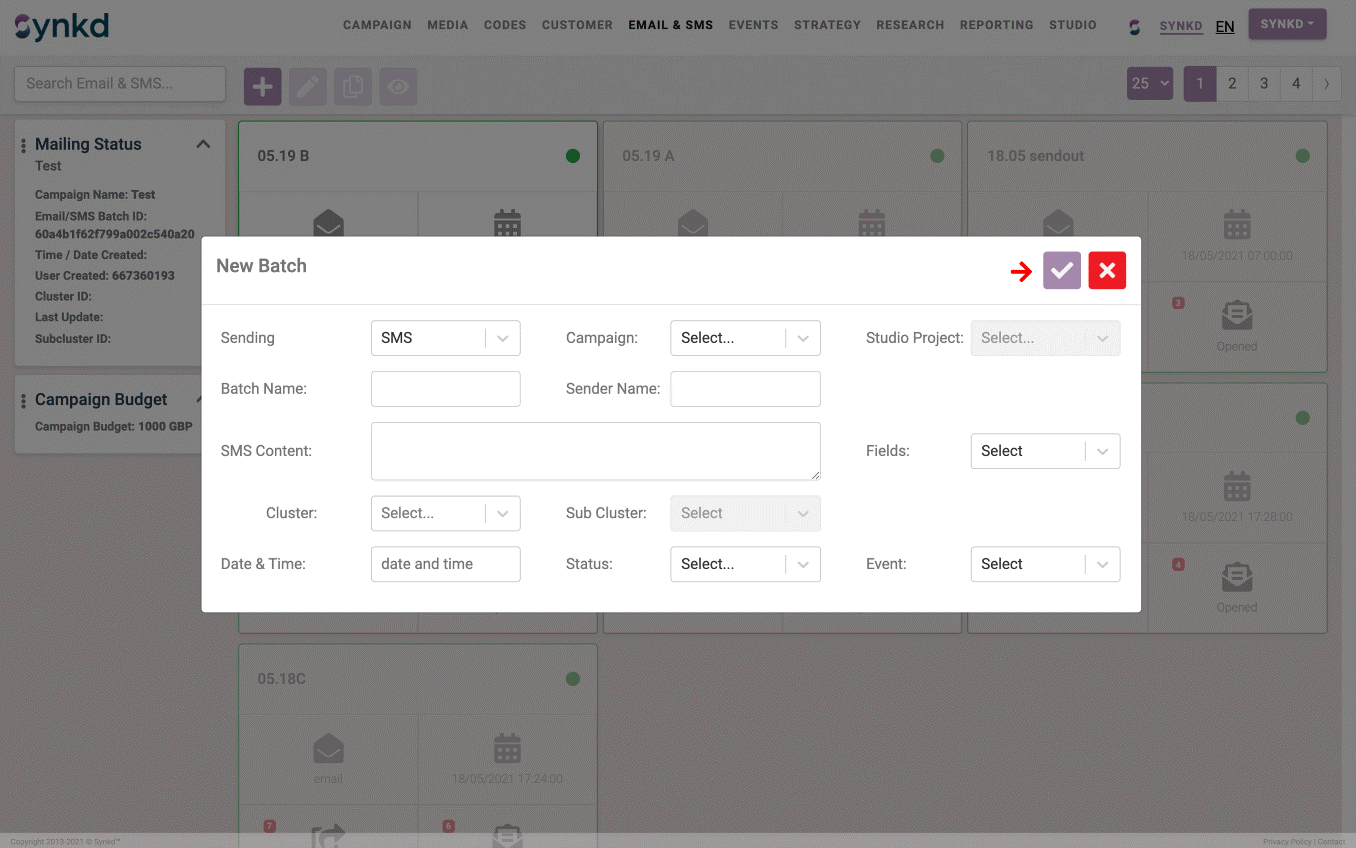Open the Campaign select dropdown

(745, 338)
